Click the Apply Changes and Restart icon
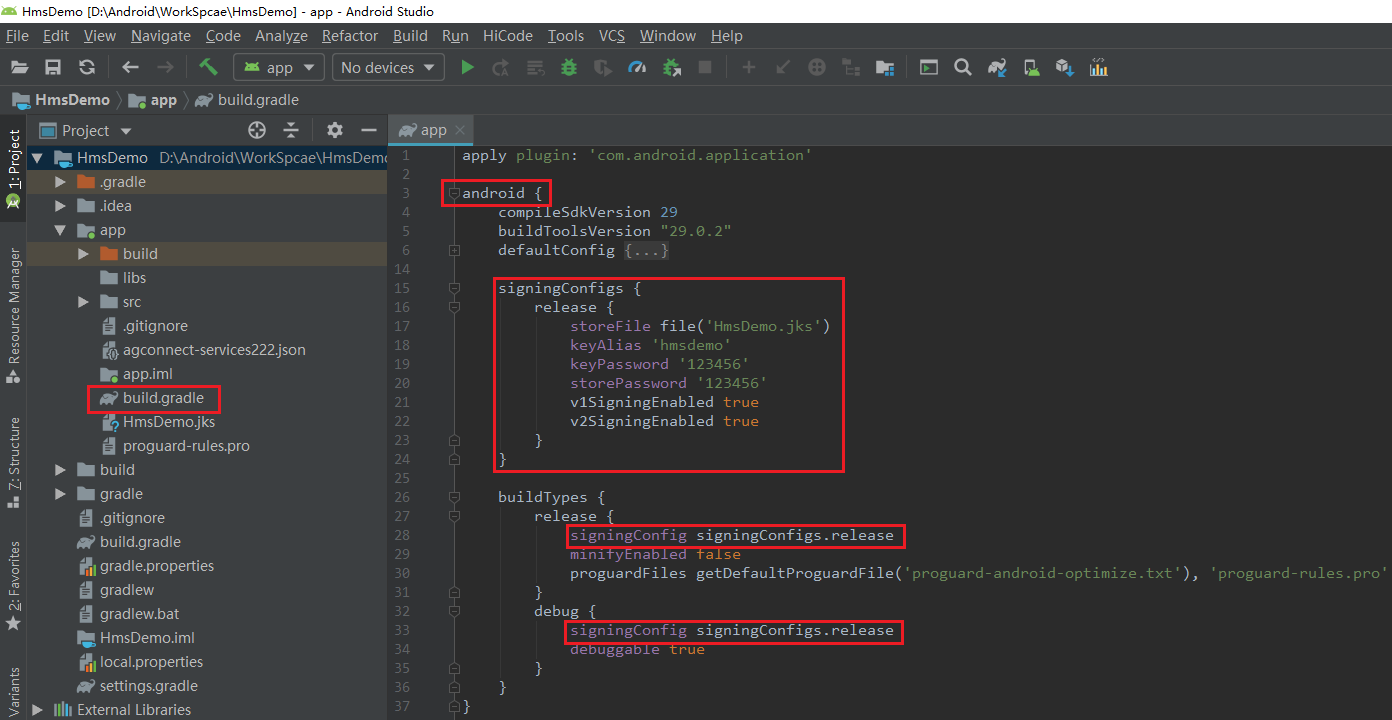1392x720 pixels. (x=501, y=67)
